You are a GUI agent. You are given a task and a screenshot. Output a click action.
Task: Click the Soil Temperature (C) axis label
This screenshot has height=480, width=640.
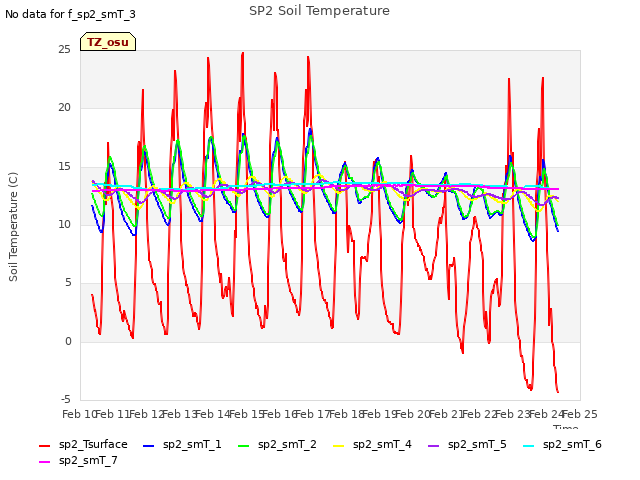[x=13, y=227]
